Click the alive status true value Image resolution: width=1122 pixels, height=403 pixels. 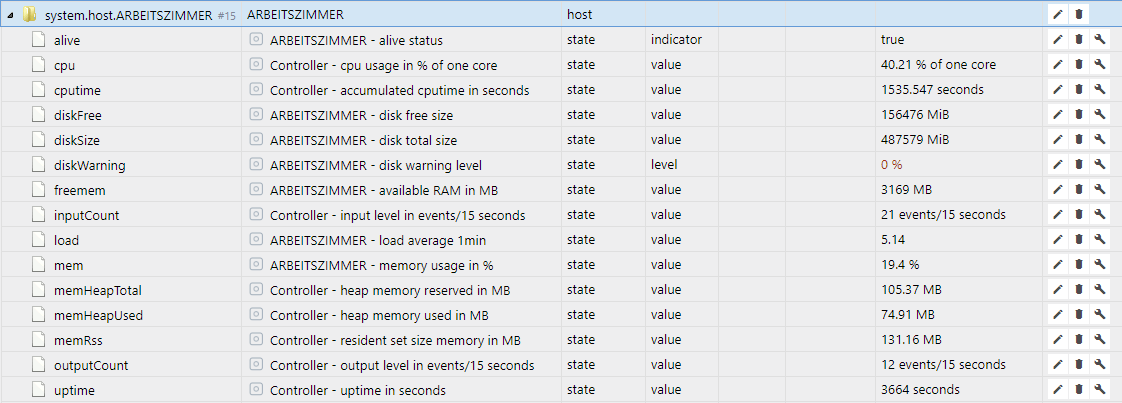click(892, 40)
